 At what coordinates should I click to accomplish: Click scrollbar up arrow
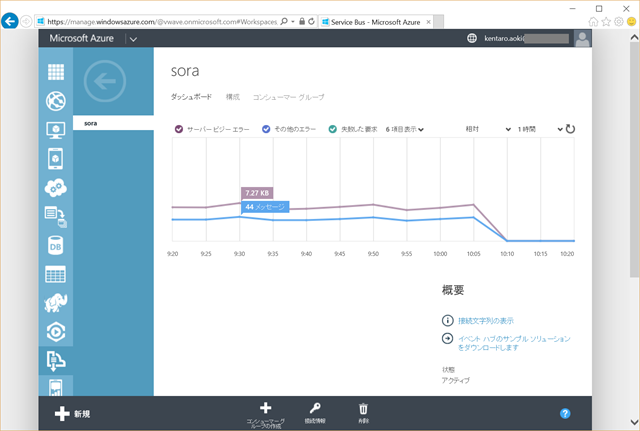[634, 37]
